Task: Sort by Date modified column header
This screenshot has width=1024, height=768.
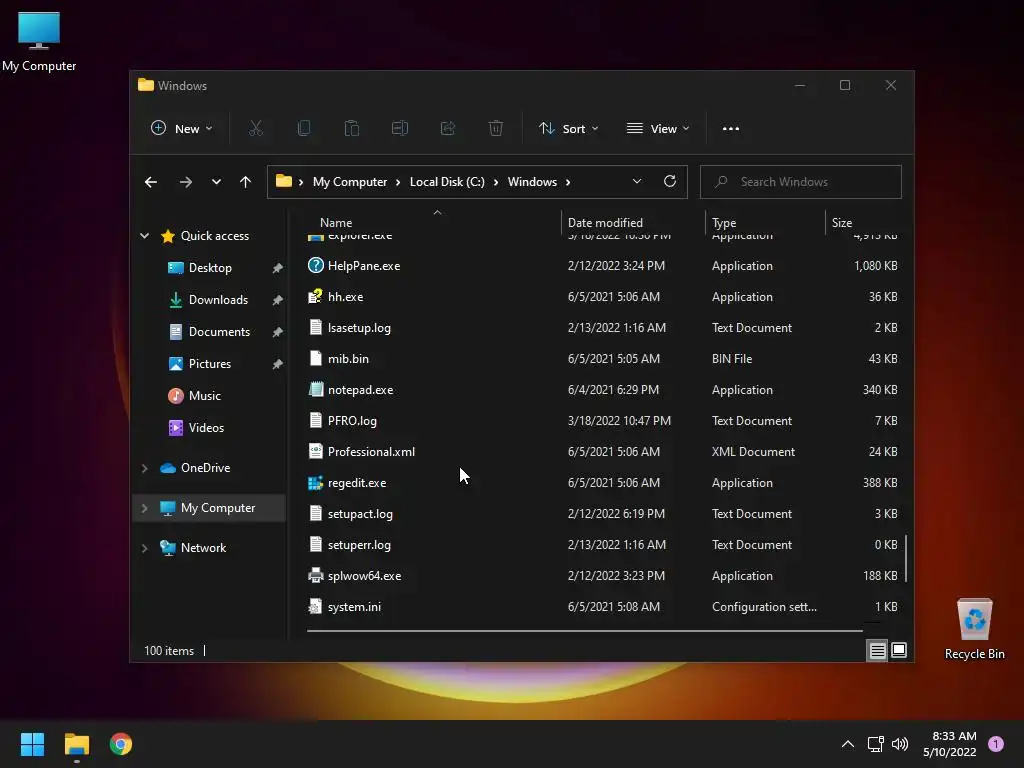Action: (x=605, y=223)
